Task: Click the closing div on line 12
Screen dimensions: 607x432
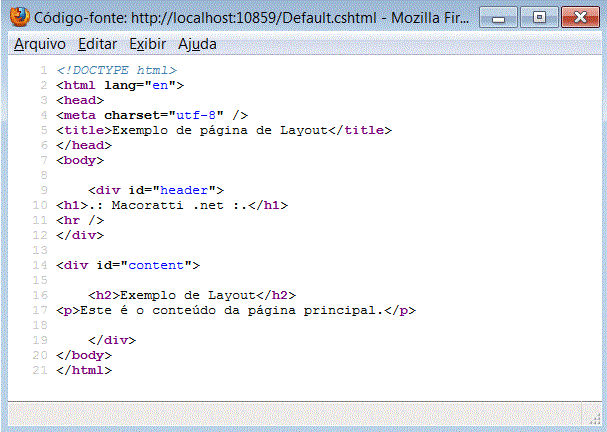Action: (80, 236)
